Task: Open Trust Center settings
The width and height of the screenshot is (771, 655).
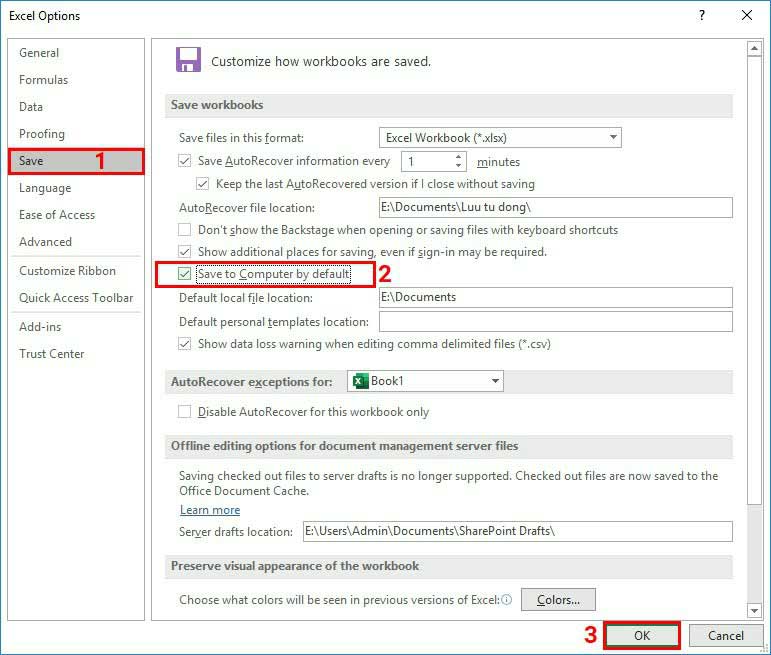Action: click(51, 354)
